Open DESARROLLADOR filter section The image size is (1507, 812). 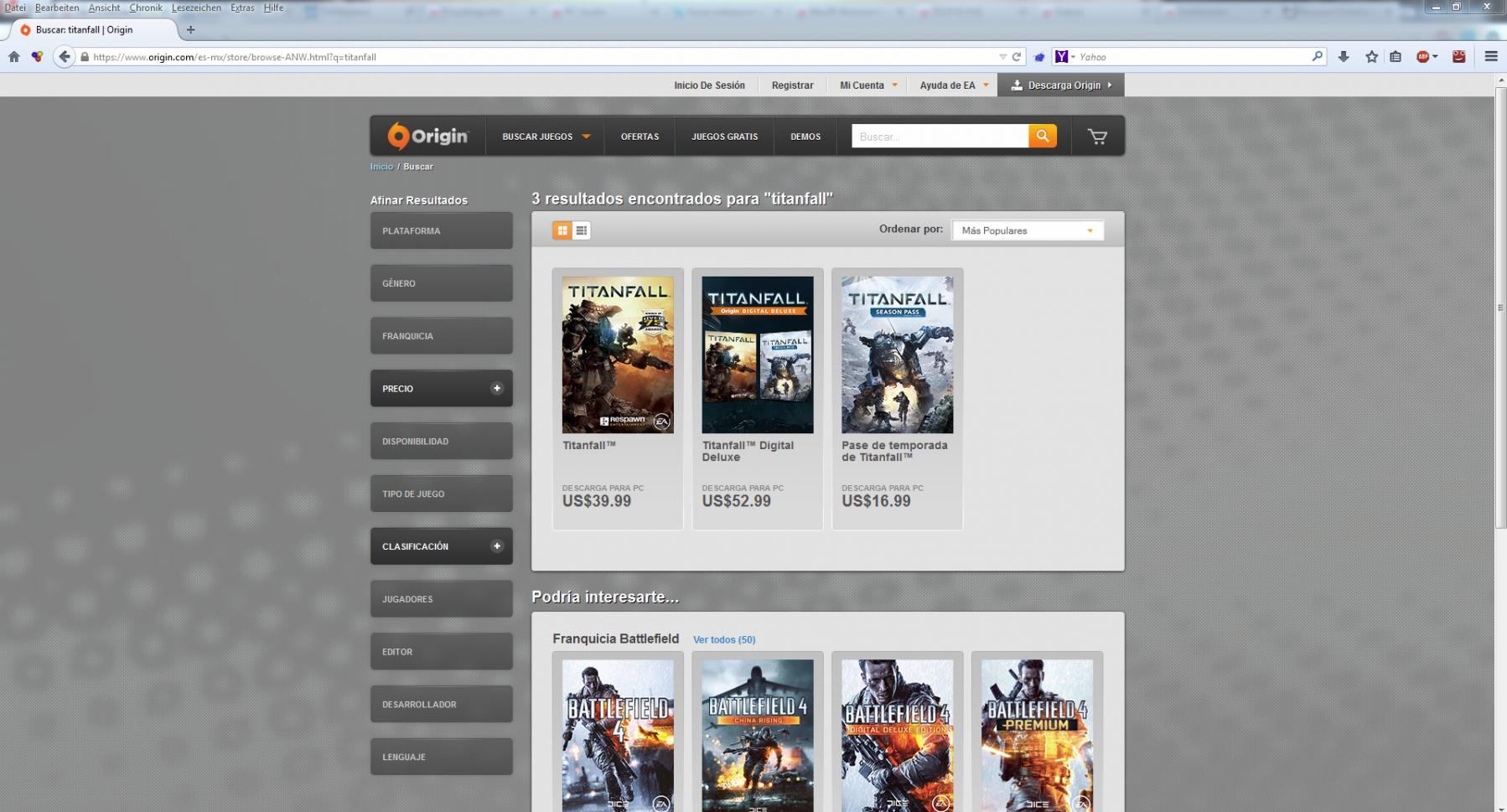click(442, 704)
